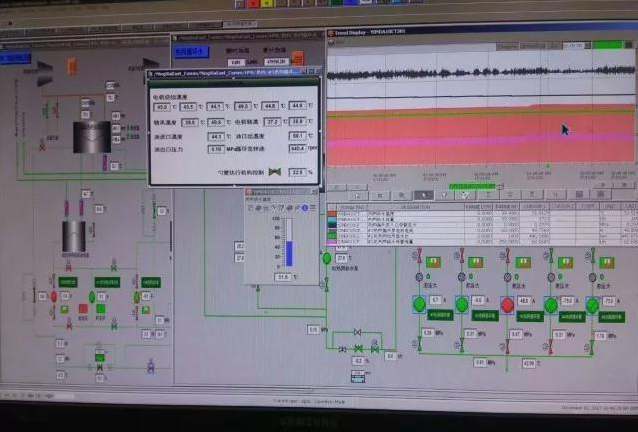Click the DESCRIPTION column header in trend legend
This screenshot has height=432, width=638.
[x=415, y=207]
